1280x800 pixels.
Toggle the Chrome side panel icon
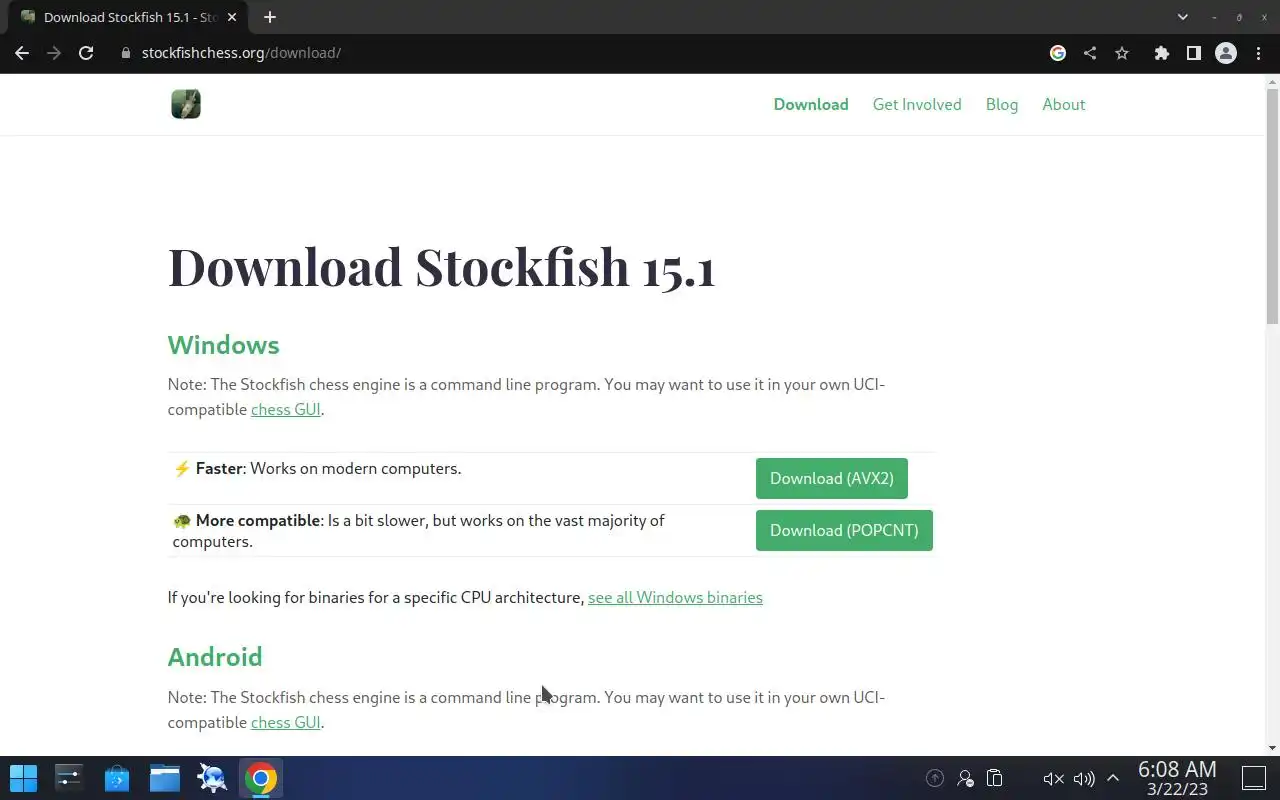point(1193,53)
